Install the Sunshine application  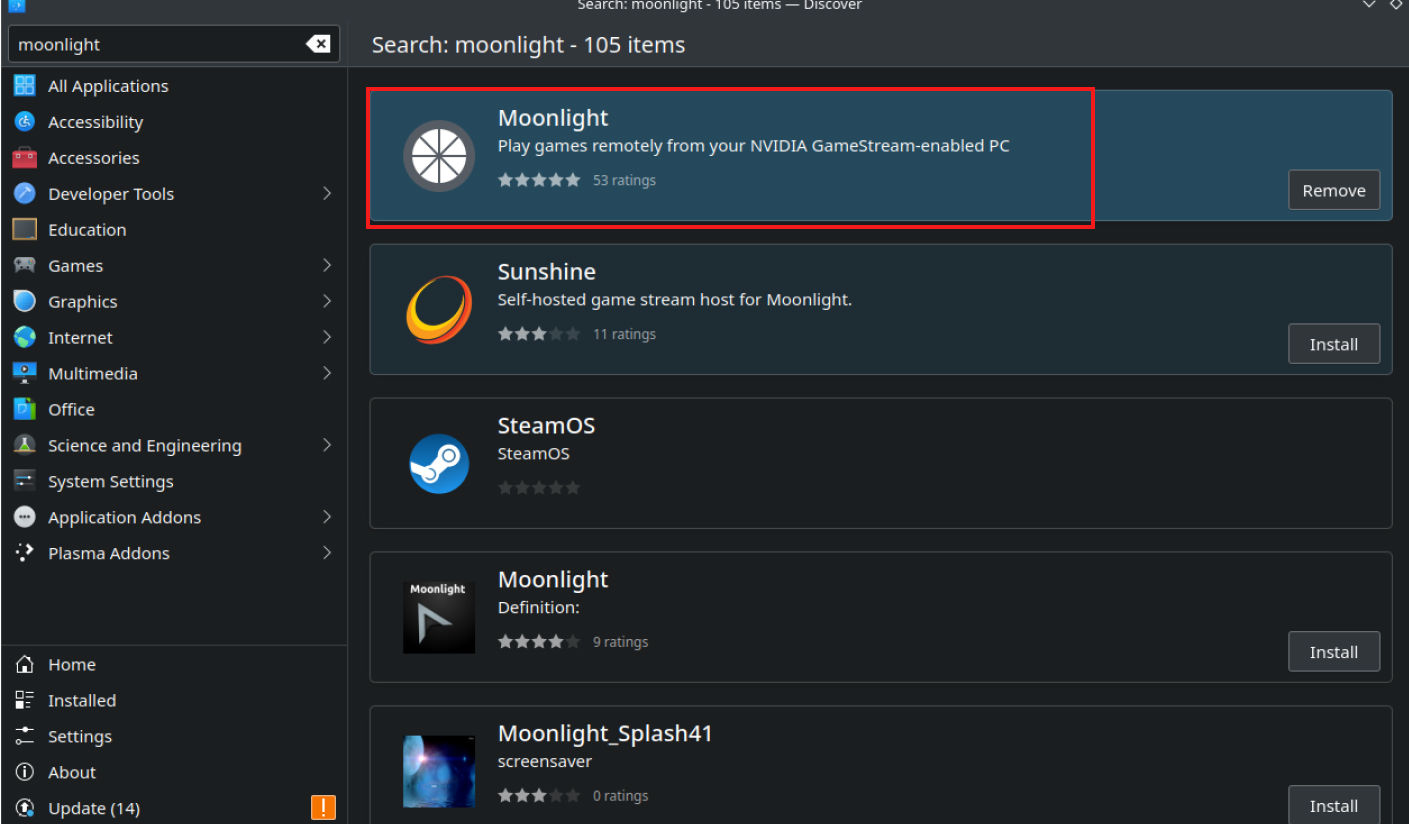(1334, 343)
